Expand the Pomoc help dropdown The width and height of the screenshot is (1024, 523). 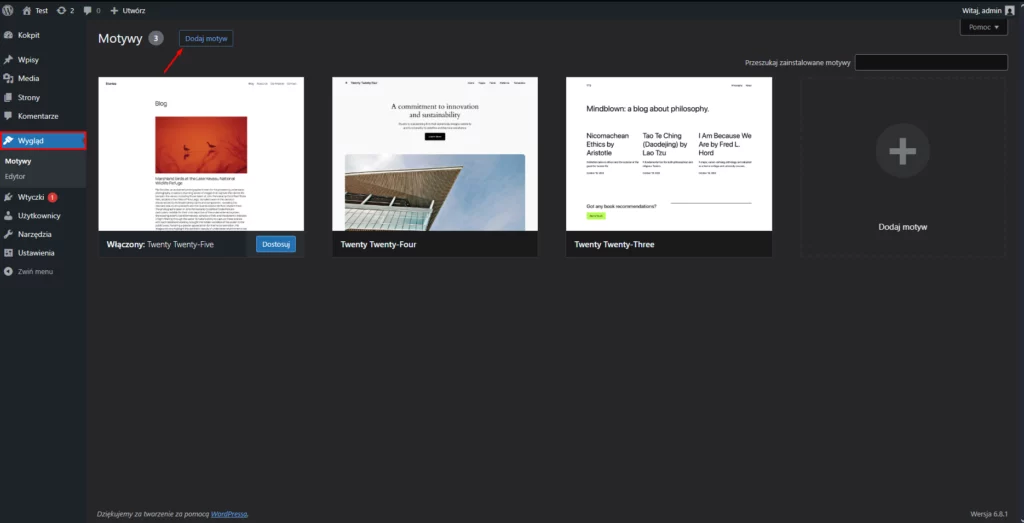[984, 27]
